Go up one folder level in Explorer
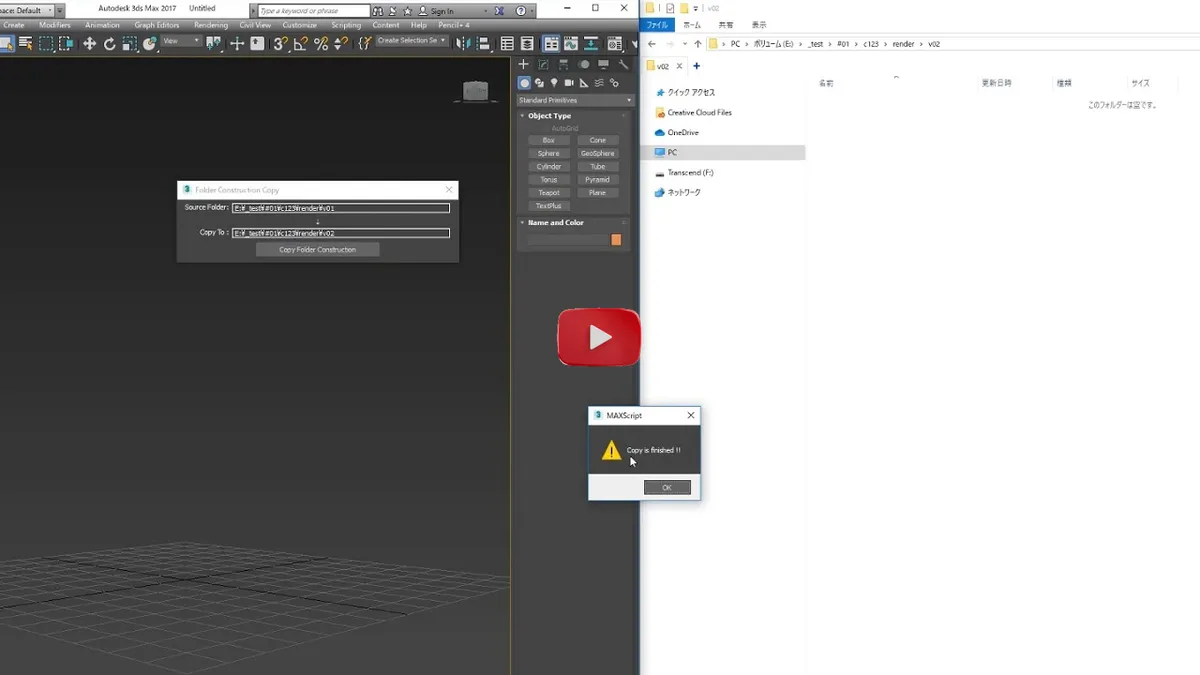1200x675 pixels. [x=697, y=44]
